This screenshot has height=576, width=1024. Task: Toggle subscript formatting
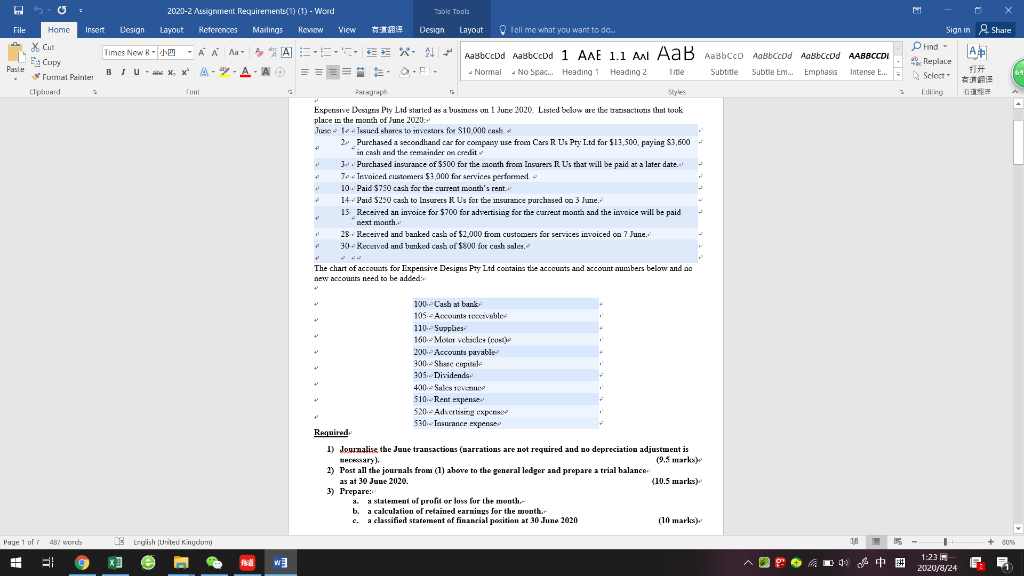pyautogui.click(x=171, y=72)
